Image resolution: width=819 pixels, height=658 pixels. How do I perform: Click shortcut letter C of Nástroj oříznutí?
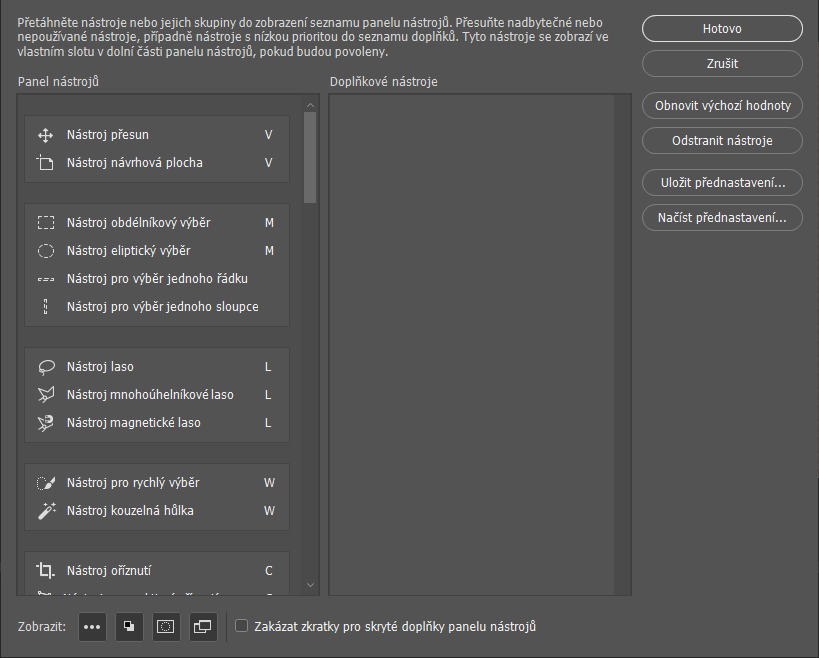click(268, 571)
